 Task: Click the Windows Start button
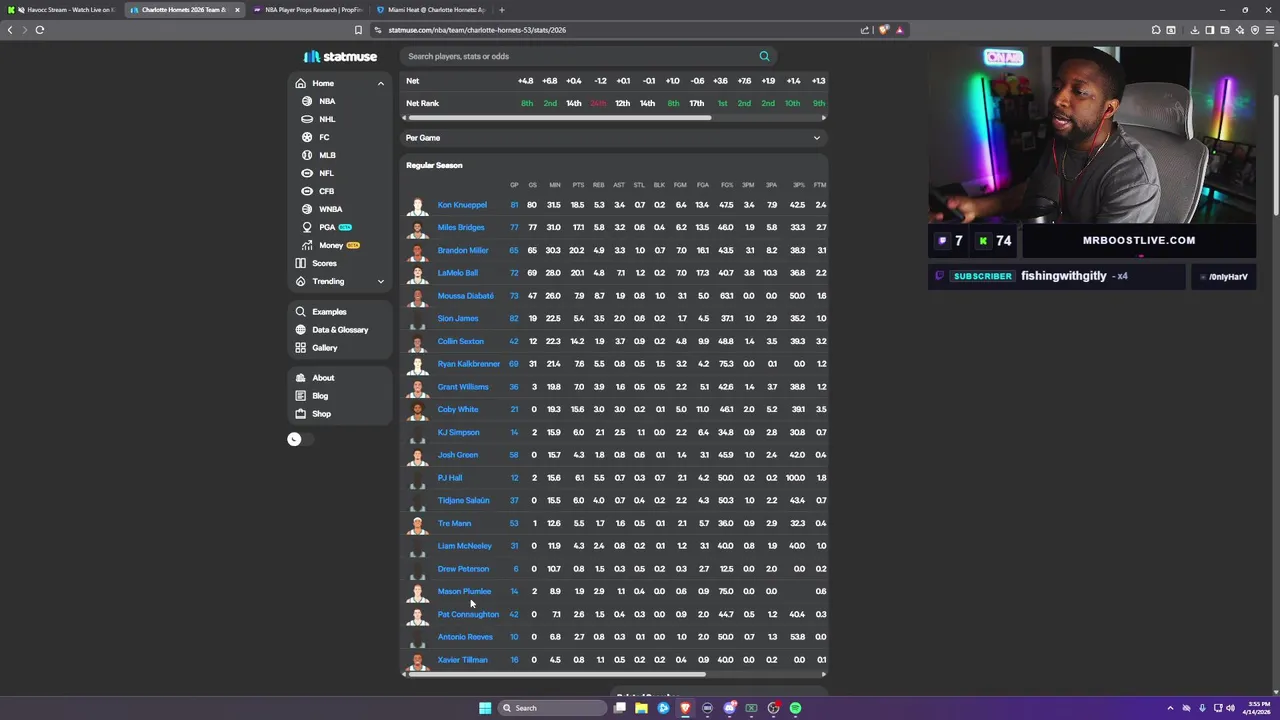(x=485, y=708)
